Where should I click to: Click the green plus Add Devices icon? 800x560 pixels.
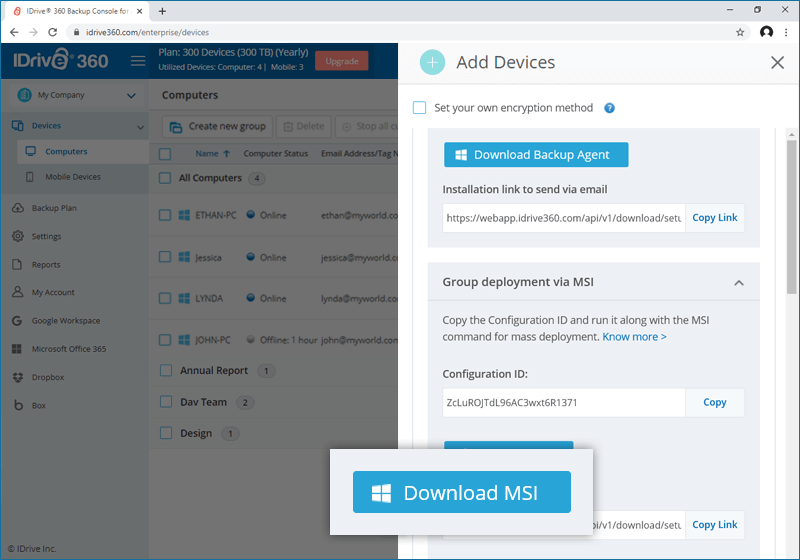432,62
